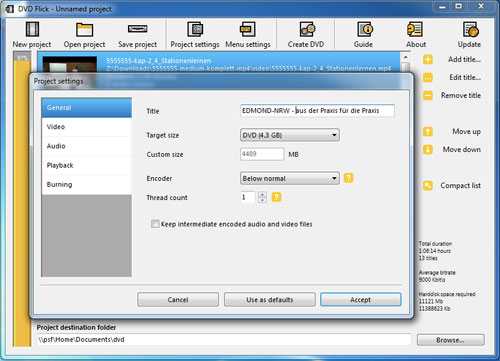500x361 pixels.
Task: Click the Compact list icon
Action: point(428,186)
